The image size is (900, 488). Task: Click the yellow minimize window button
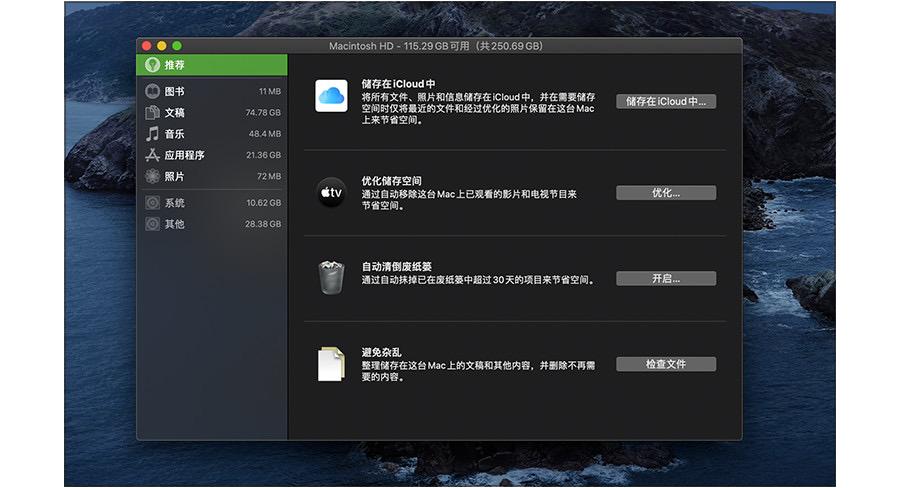[x=162, y=46]
